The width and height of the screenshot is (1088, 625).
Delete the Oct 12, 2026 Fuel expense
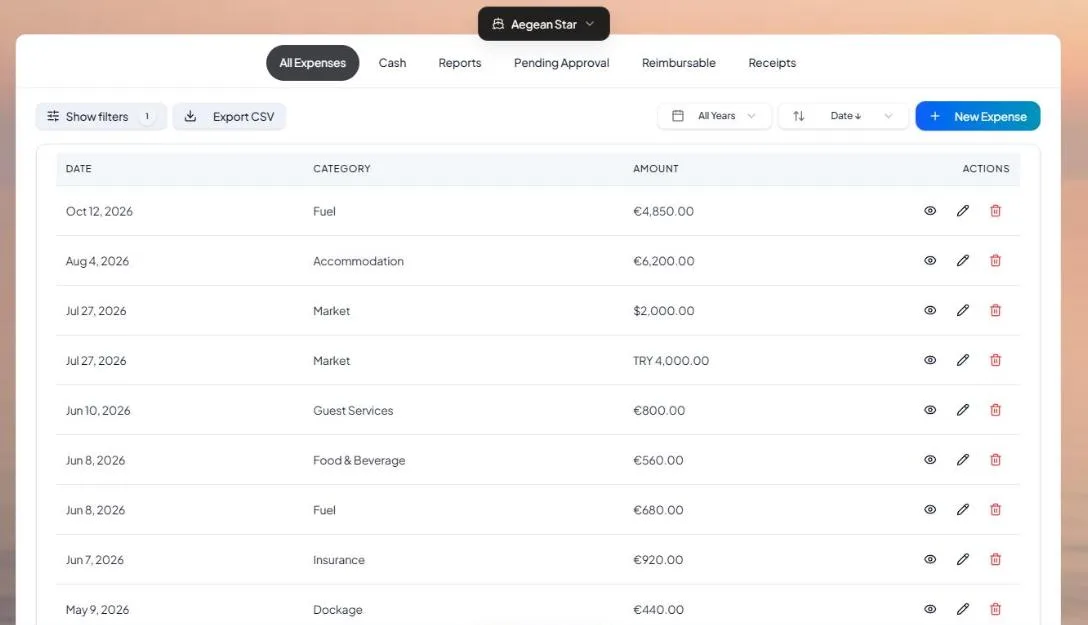click(x=995, y=211)
